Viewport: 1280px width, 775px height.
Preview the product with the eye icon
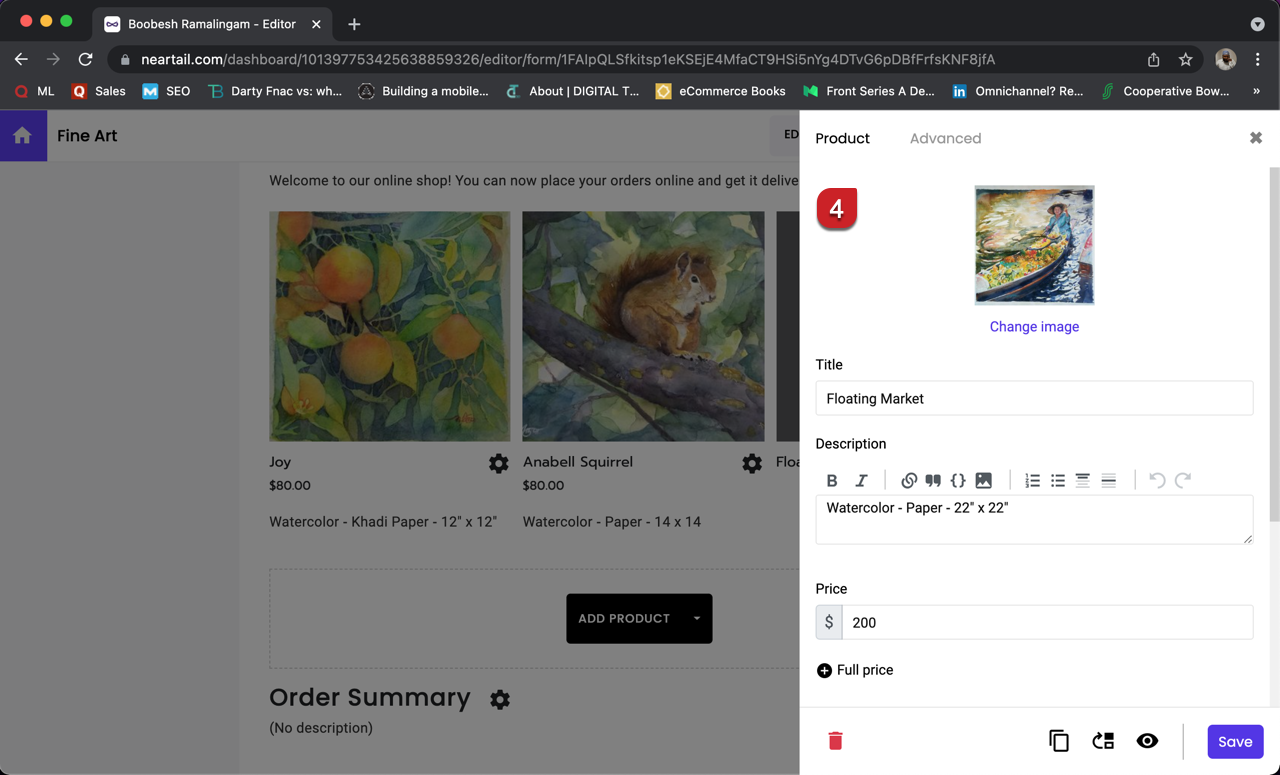click(x=1147, y=741)
